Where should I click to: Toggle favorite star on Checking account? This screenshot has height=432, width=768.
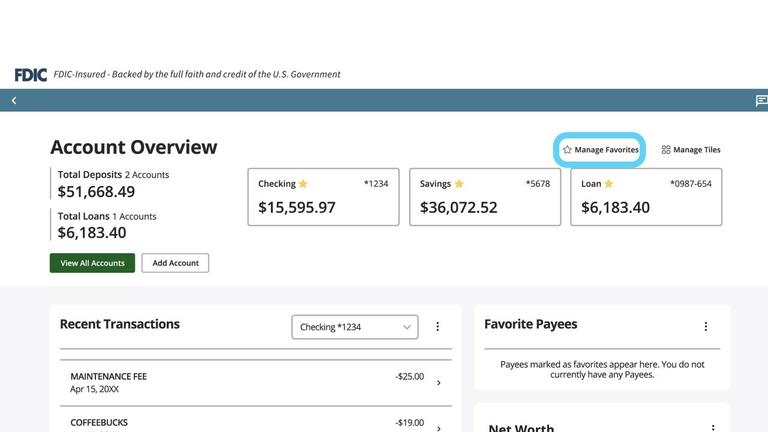[x=303, y=184]
